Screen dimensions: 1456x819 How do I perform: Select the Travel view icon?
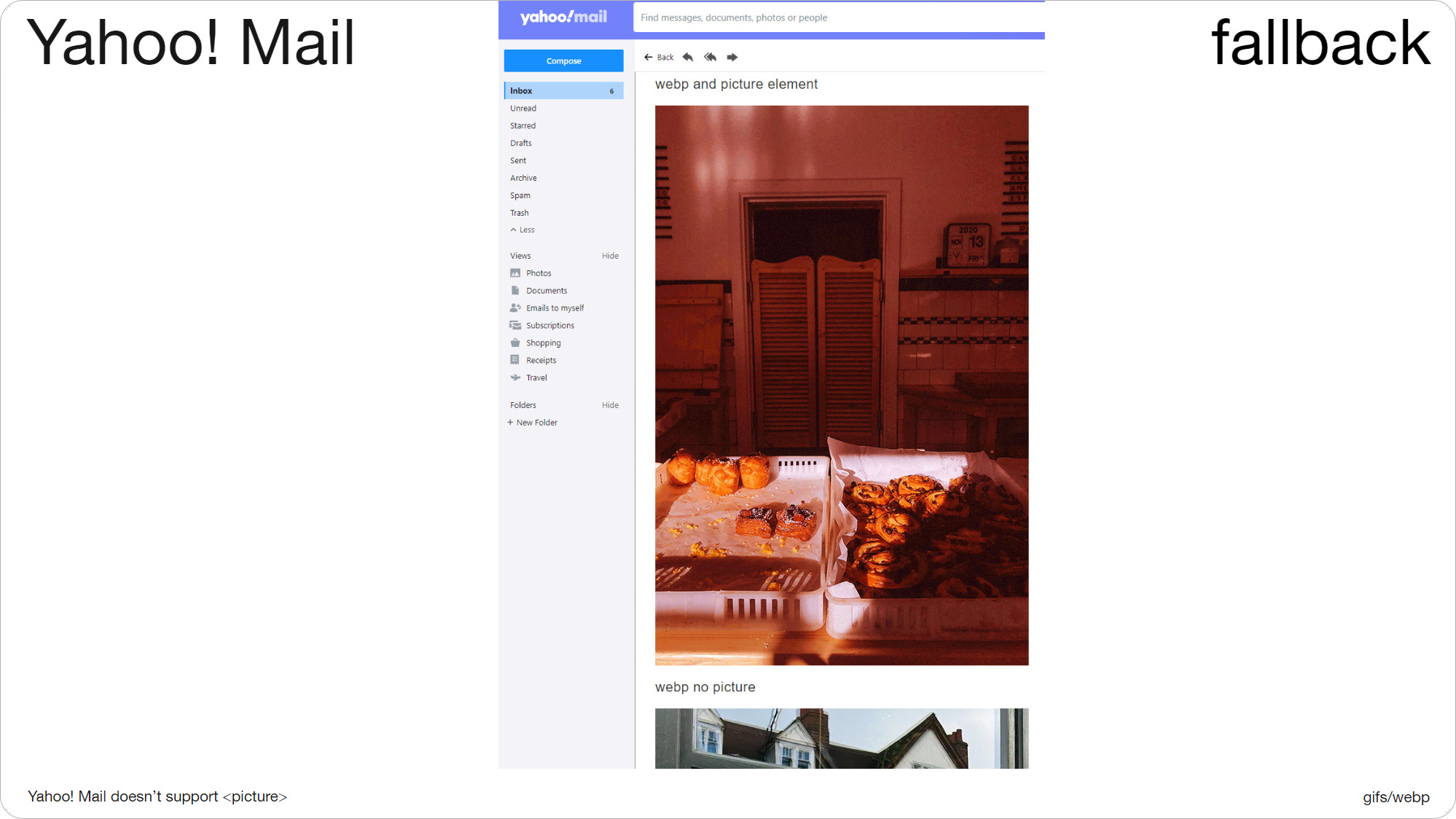pos(515,378)
